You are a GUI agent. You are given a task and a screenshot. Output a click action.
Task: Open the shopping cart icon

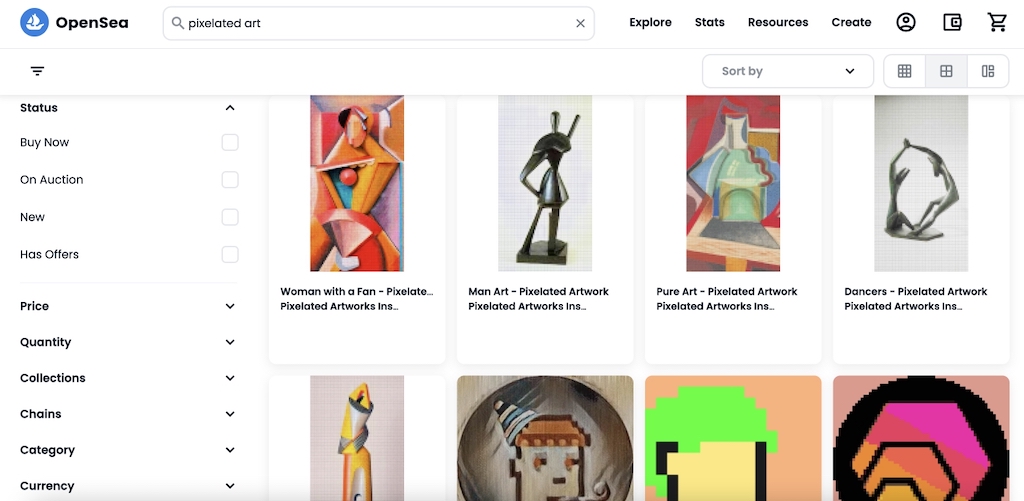[x=997, y=22]
